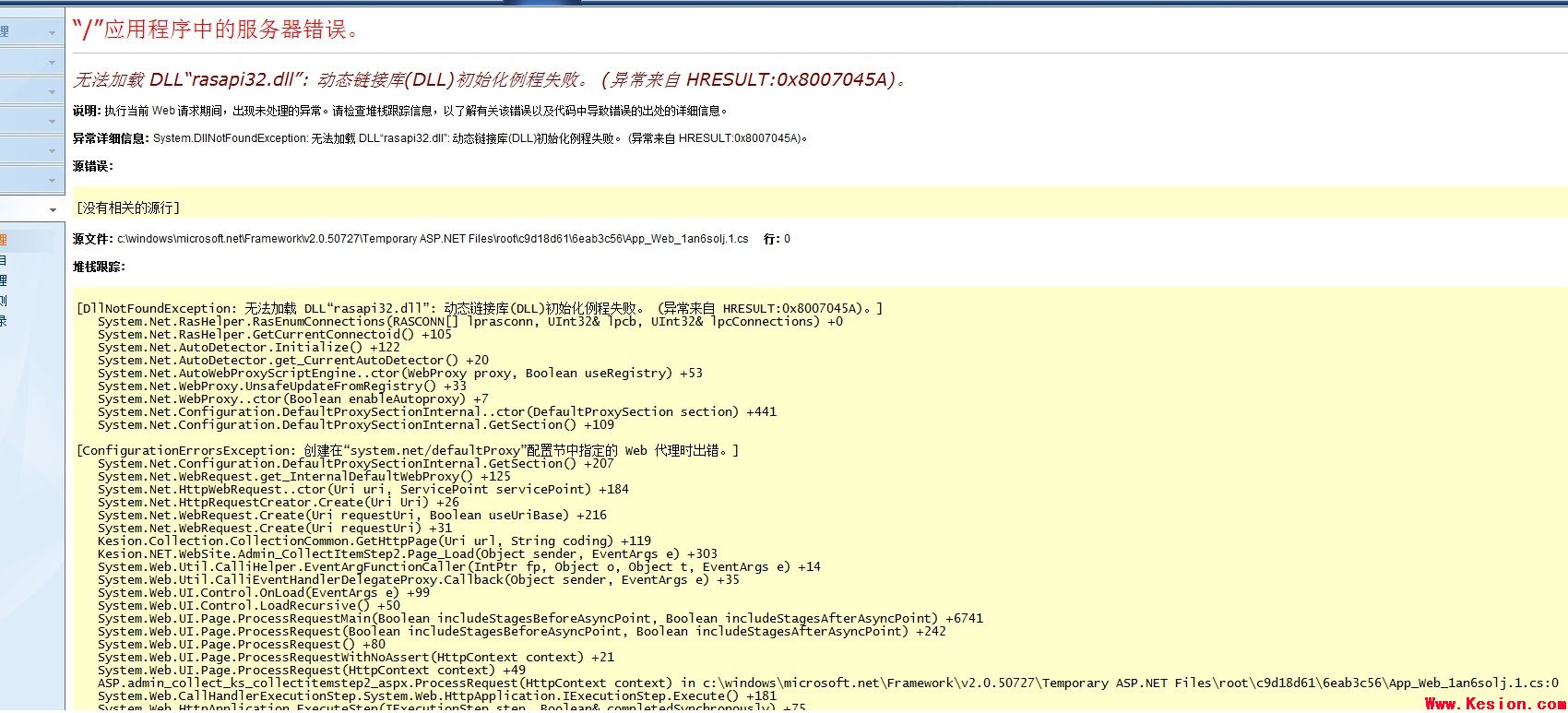Image resolution: width=1568 pixels, height=713 pixels.
Task: Click the AutoWebProxyScriptEngine..ctor +53 line
Action: (400, 374)
